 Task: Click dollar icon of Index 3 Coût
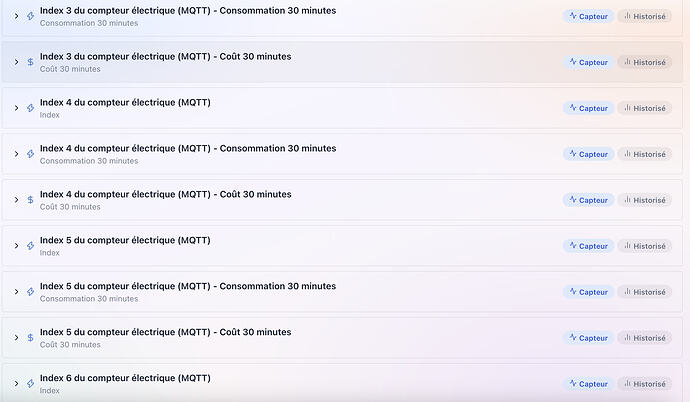pyautogui.click(x=30, y=62)
